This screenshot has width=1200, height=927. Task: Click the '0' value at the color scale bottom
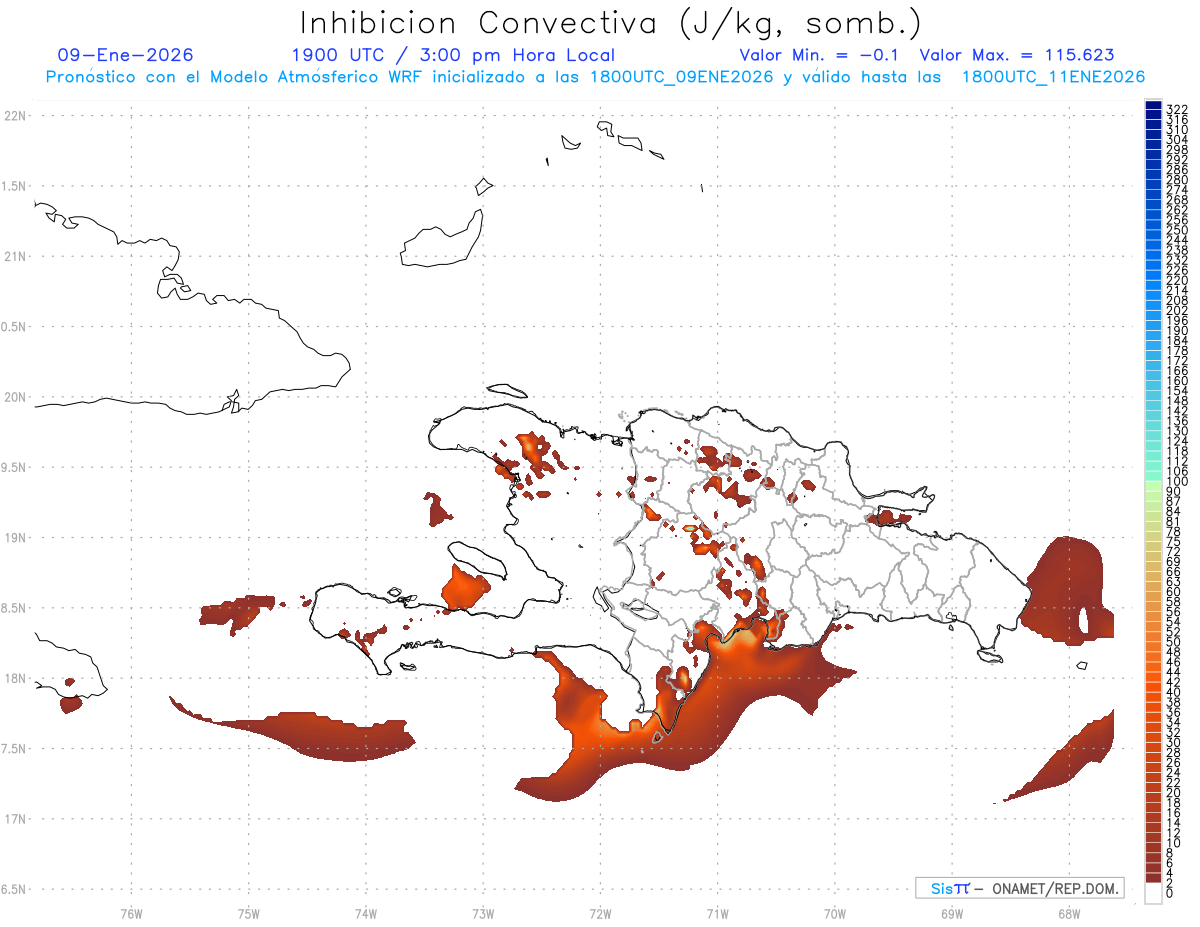[1170, 892]
